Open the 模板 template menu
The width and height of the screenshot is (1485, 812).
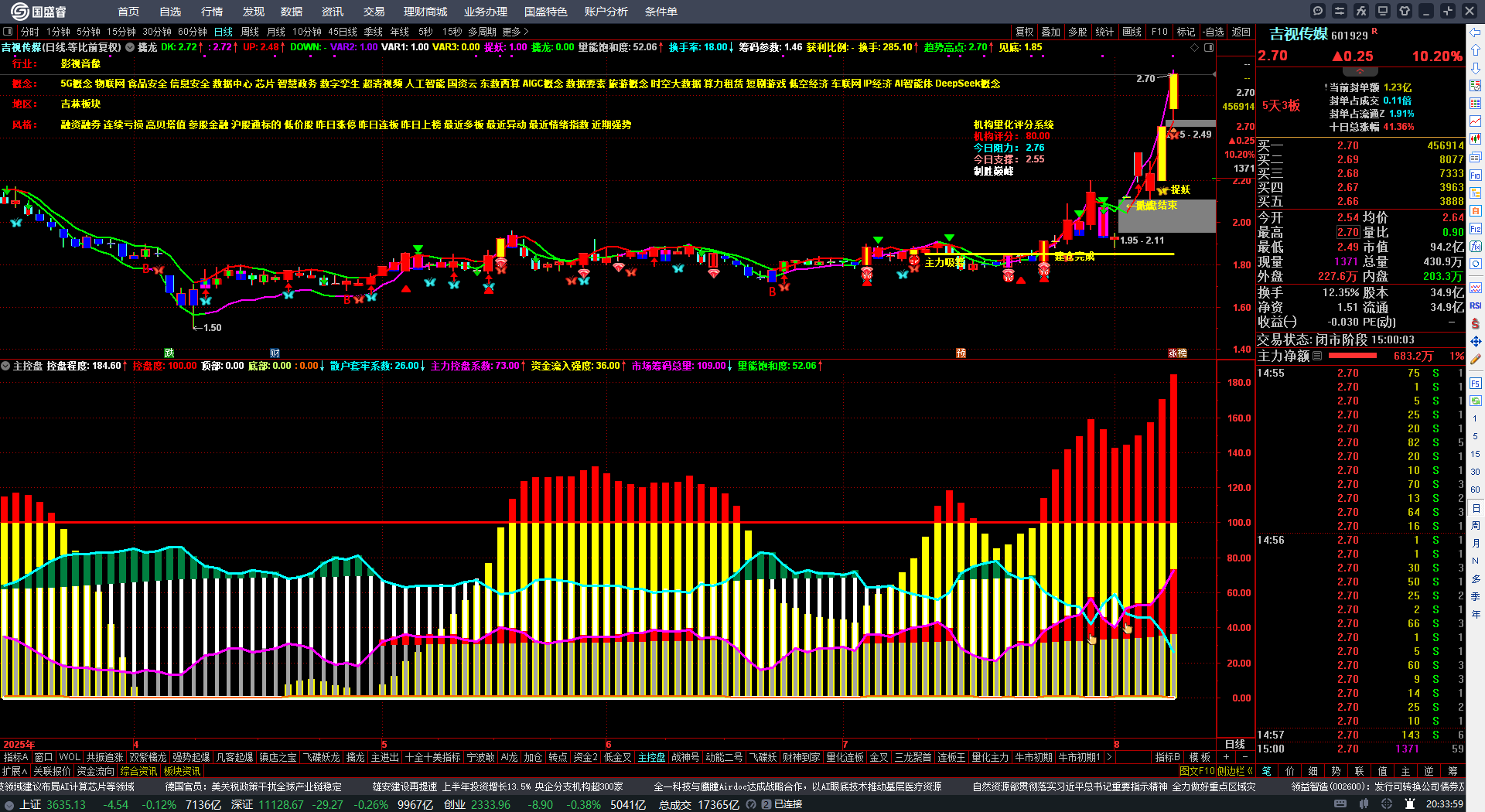[1200, 757]
